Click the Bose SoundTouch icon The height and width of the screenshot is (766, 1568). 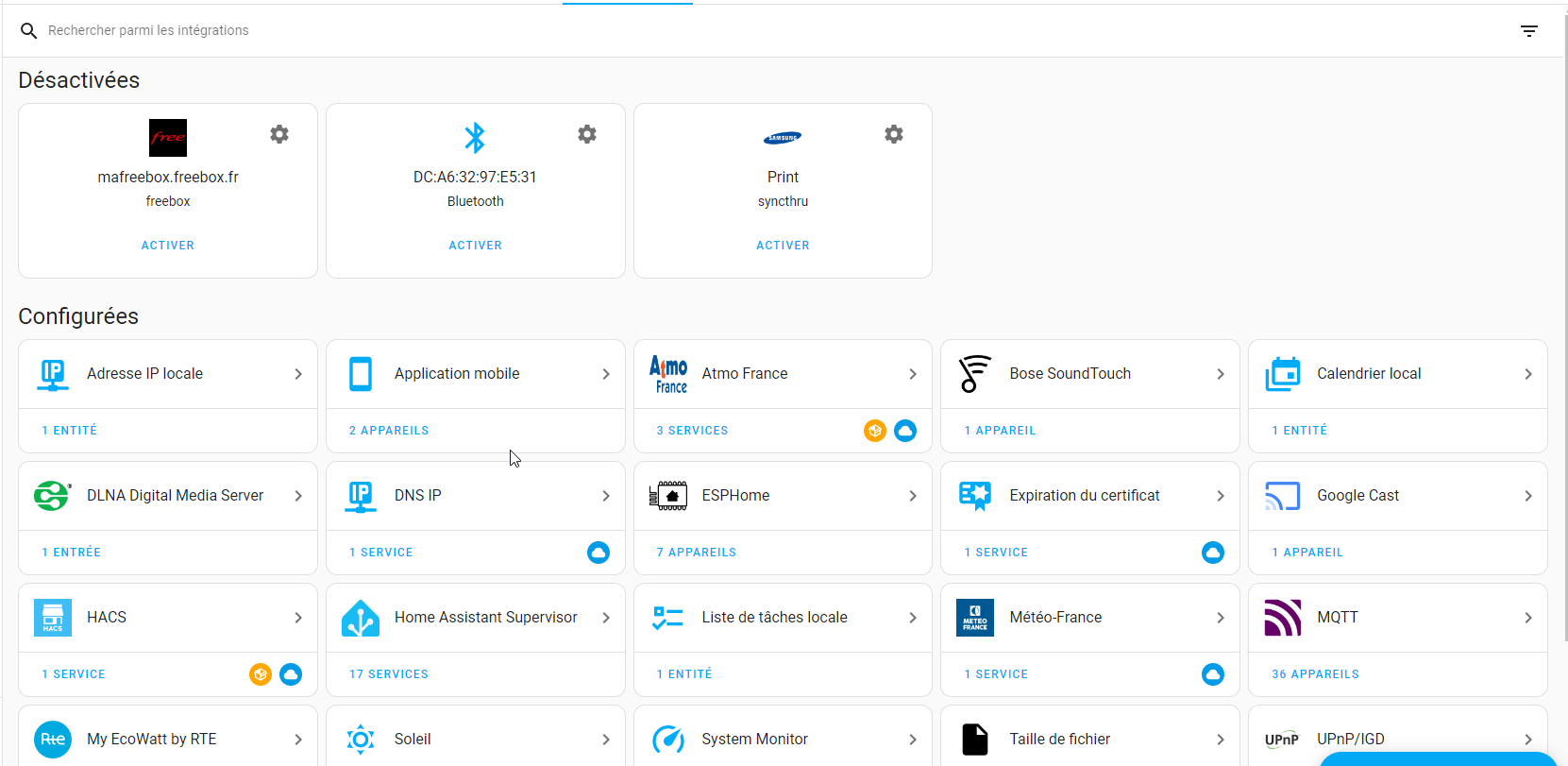[975, 374]
